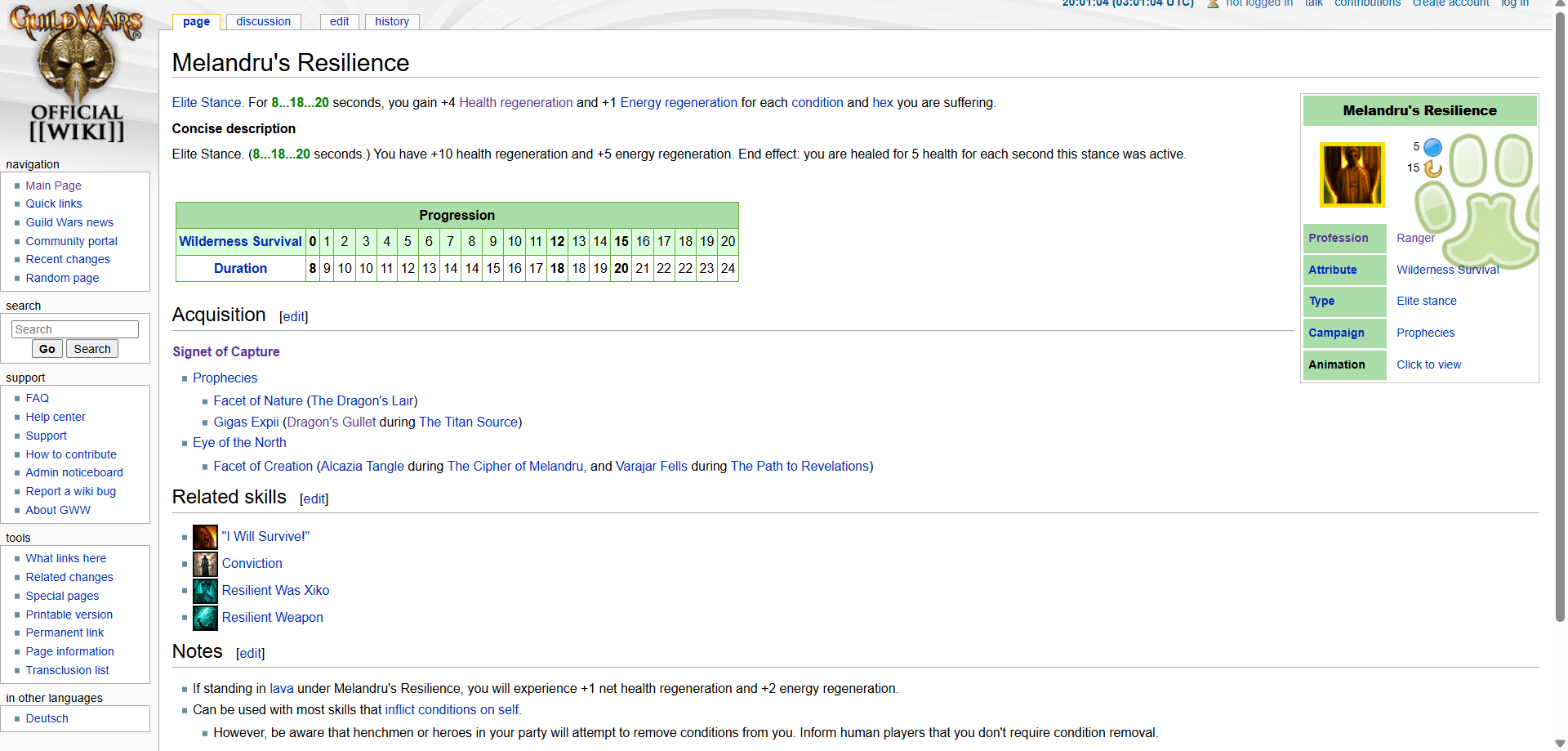
Task: Open About GWW link
Action: 58,510
